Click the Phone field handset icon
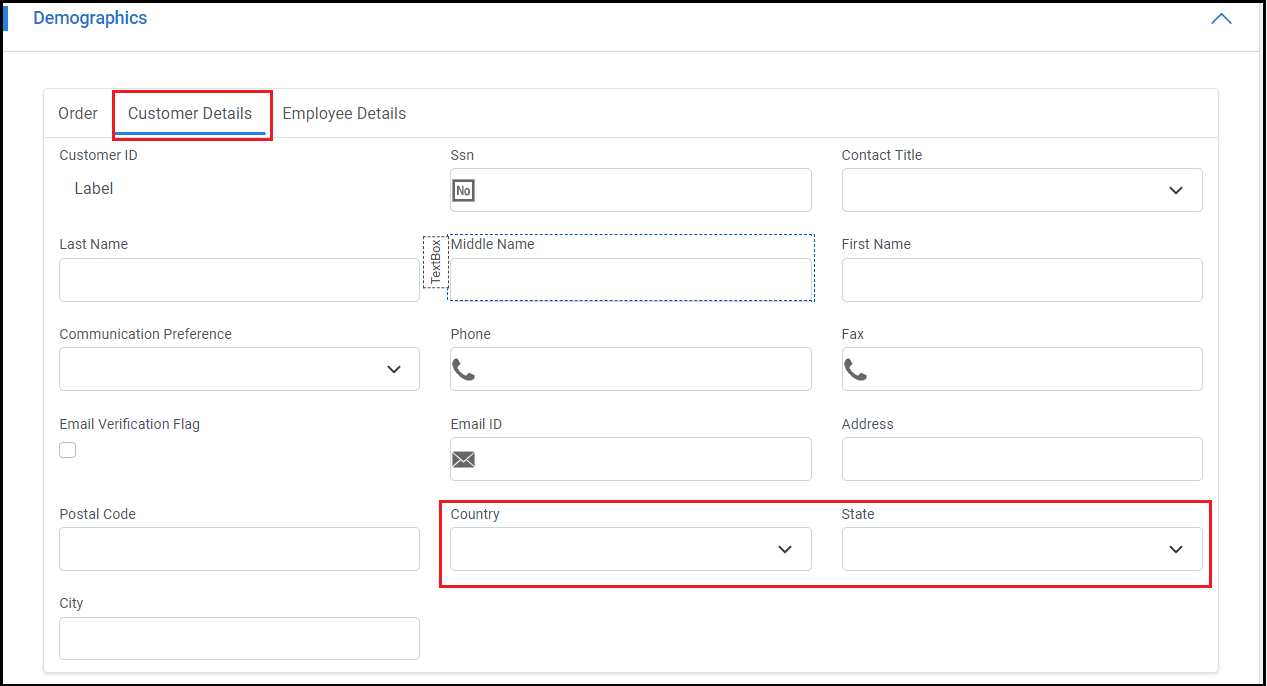The width and height of the screenshot is (1267, 686). point(463,370)
